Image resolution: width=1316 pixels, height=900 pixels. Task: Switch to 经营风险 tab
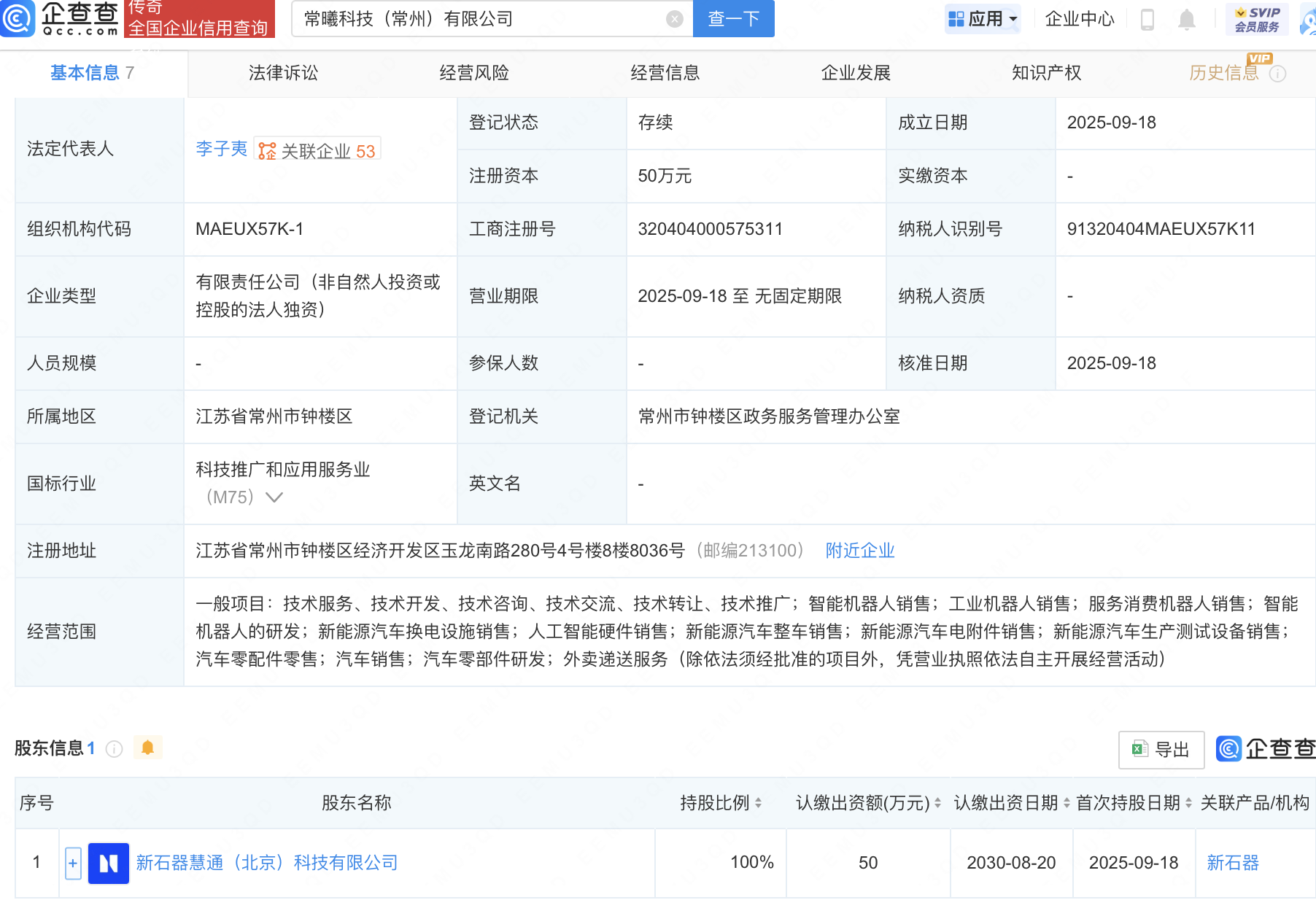pos(474,73)
